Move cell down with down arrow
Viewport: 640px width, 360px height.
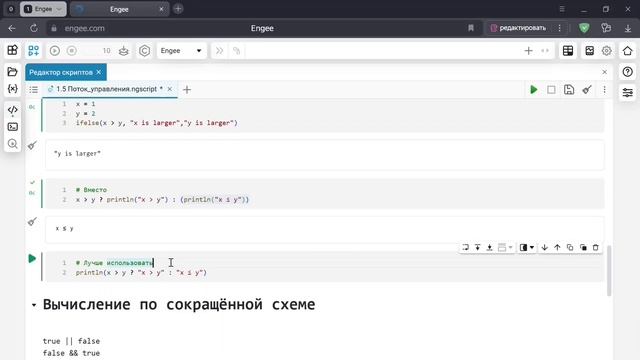(544, 247)
